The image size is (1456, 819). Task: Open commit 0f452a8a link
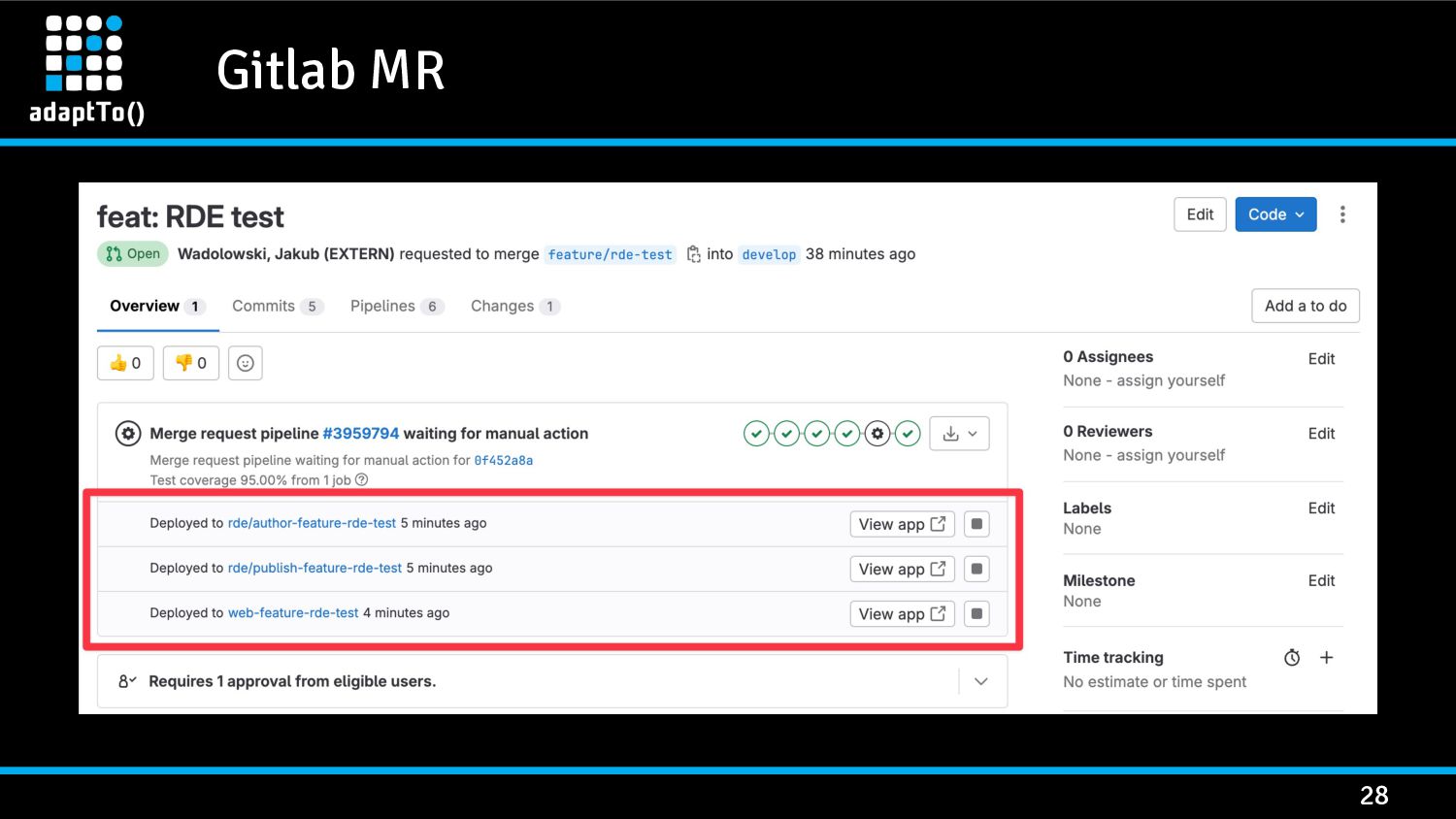click(x=504, y=461)
